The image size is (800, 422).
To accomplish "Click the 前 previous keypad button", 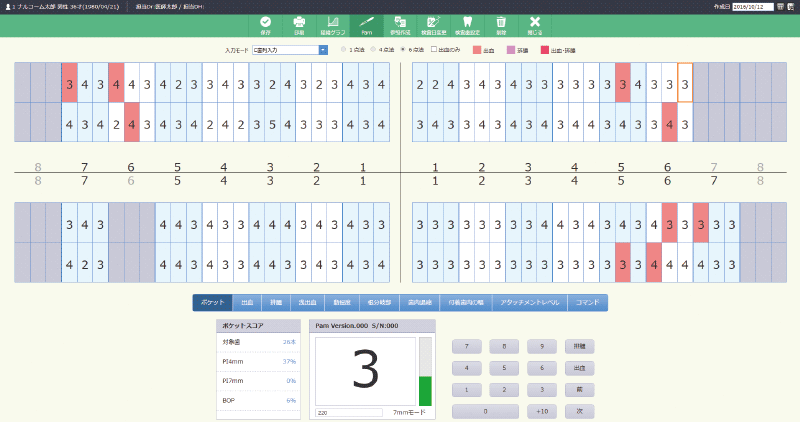I will point(580,390).
